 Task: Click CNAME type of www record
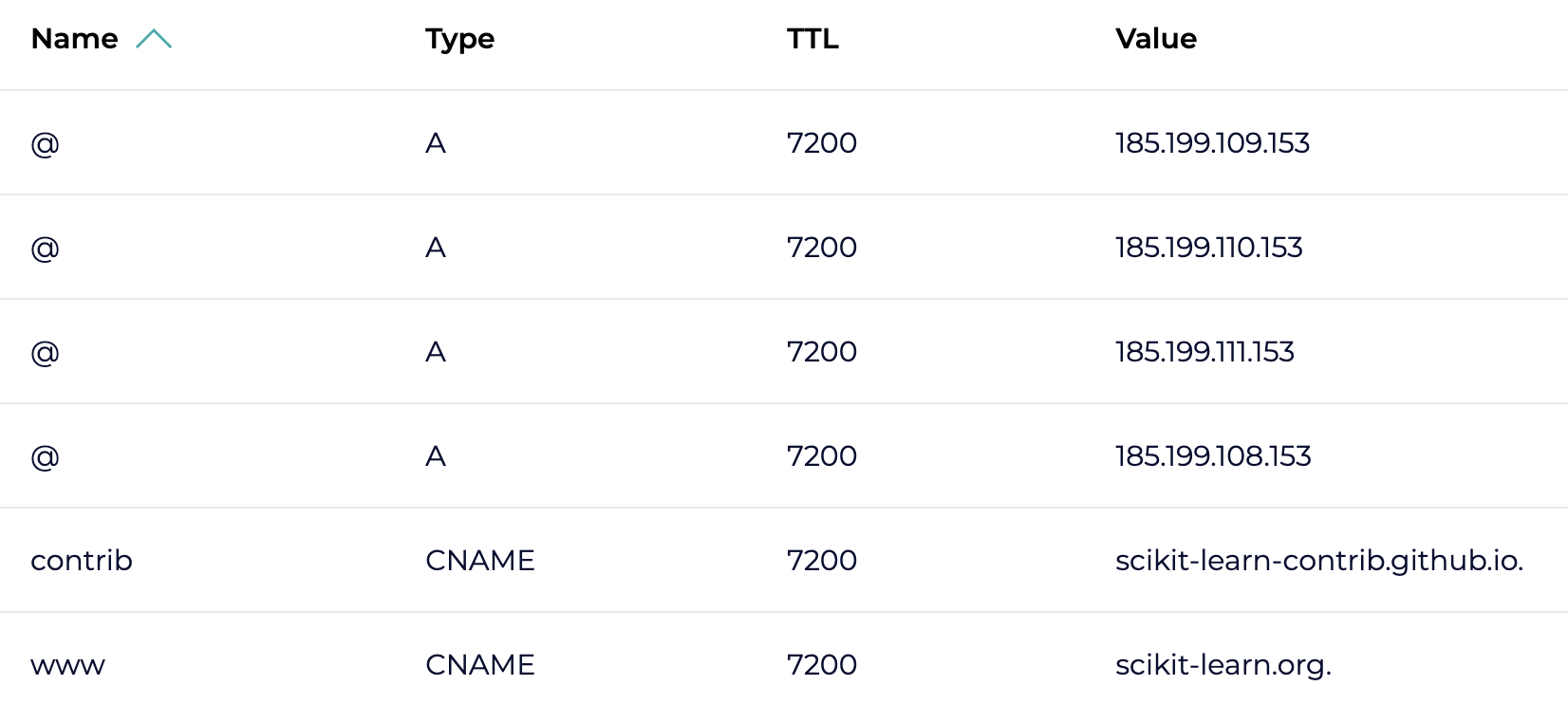(x=480, y=665)
